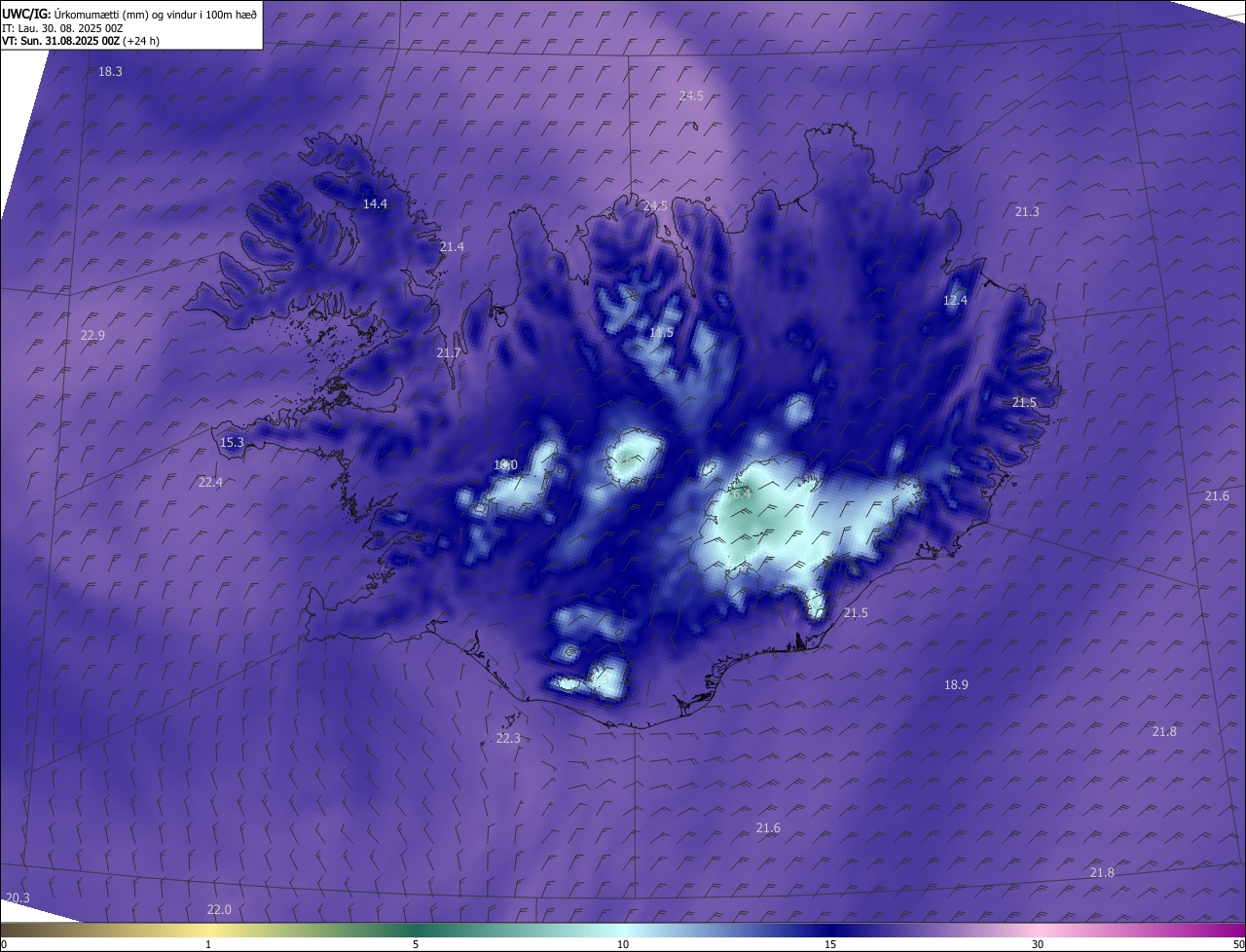
Task: Click the 14.4 value over the Westfjords
Action: pos(375,204)
